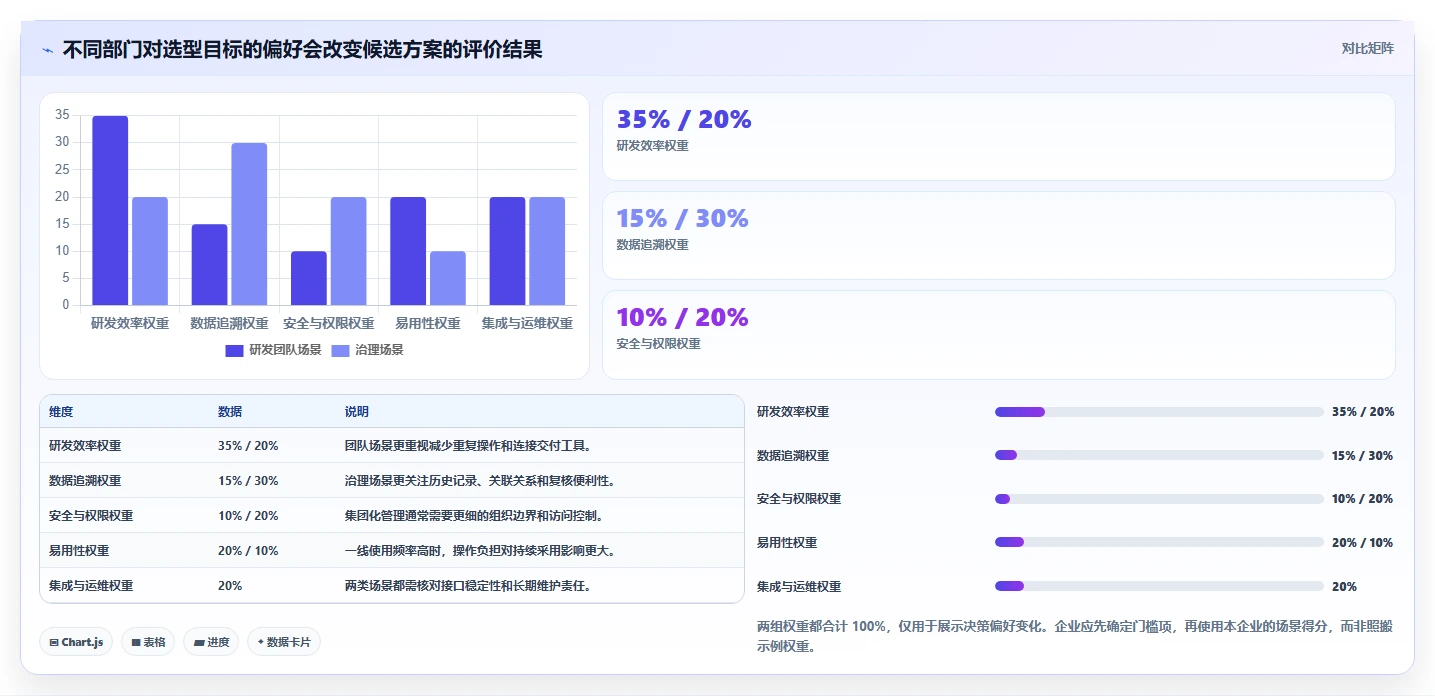Click the Chart.js tag chip
The width and height of the screenshot is (1435, 696).
click(x=76, y=642)
